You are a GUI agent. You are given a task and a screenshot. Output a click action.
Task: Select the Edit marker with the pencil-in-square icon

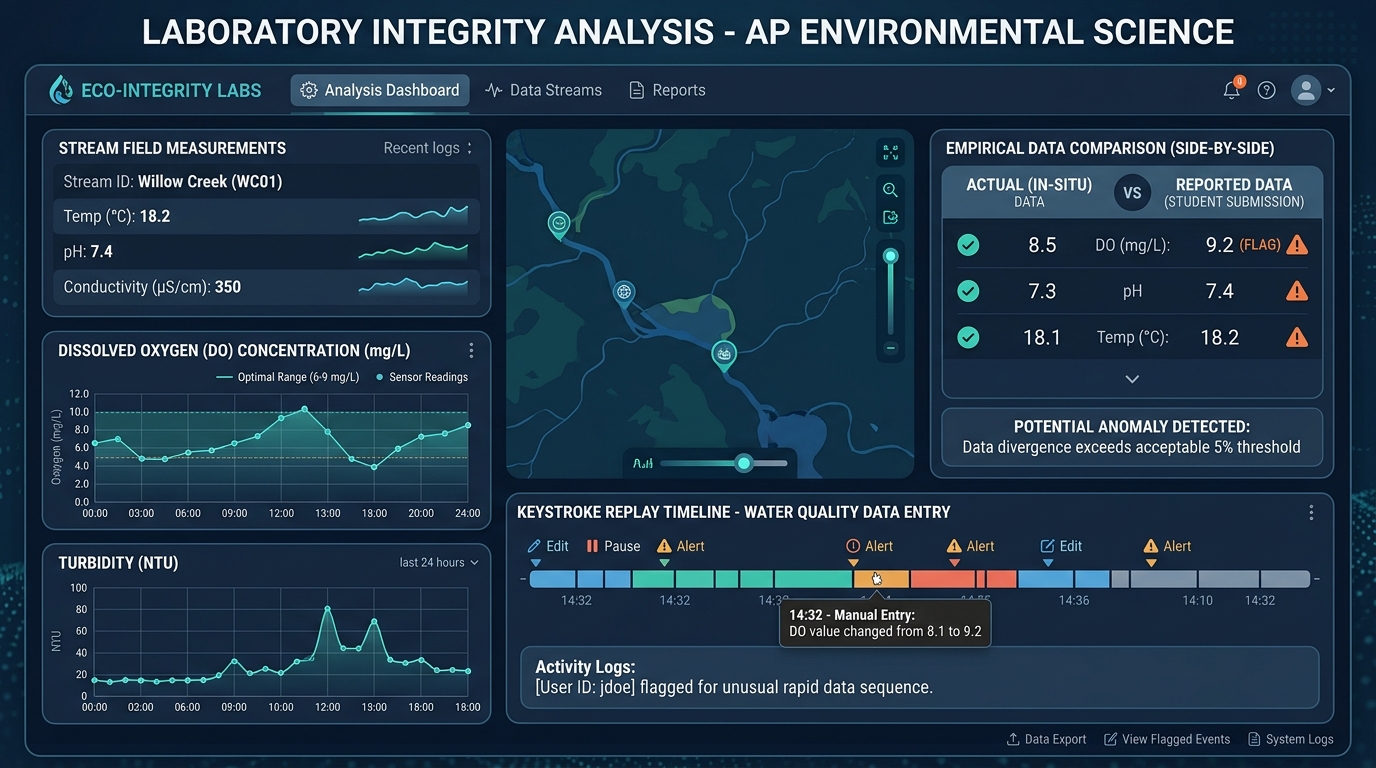[1061, 546]
